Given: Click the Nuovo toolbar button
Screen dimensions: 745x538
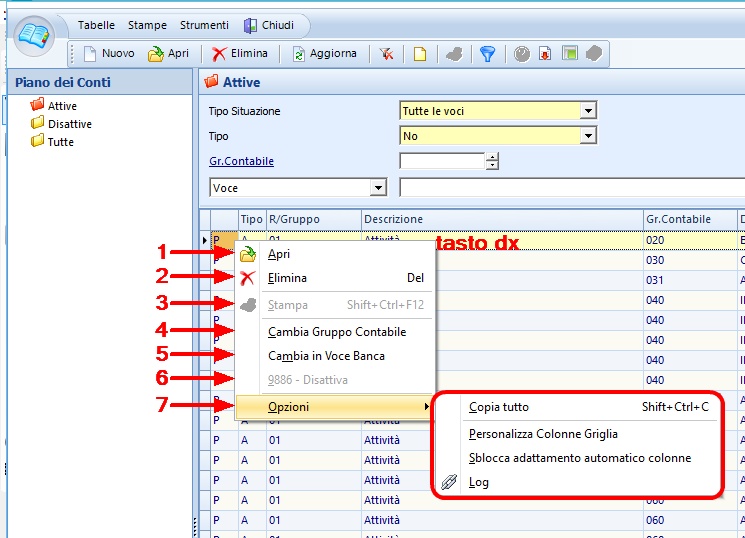Looking at the screenshot, I should [108, 54].
